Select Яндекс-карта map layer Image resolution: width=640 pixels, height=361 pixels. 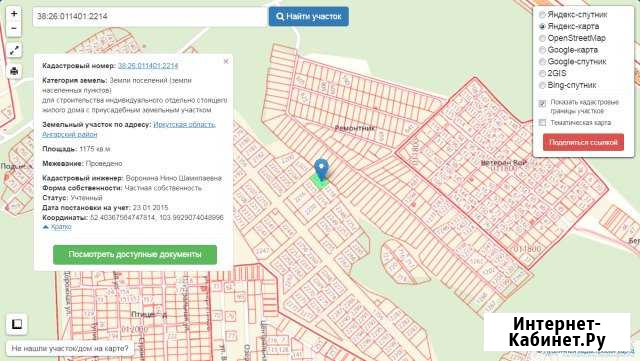(x=542, y=27)
